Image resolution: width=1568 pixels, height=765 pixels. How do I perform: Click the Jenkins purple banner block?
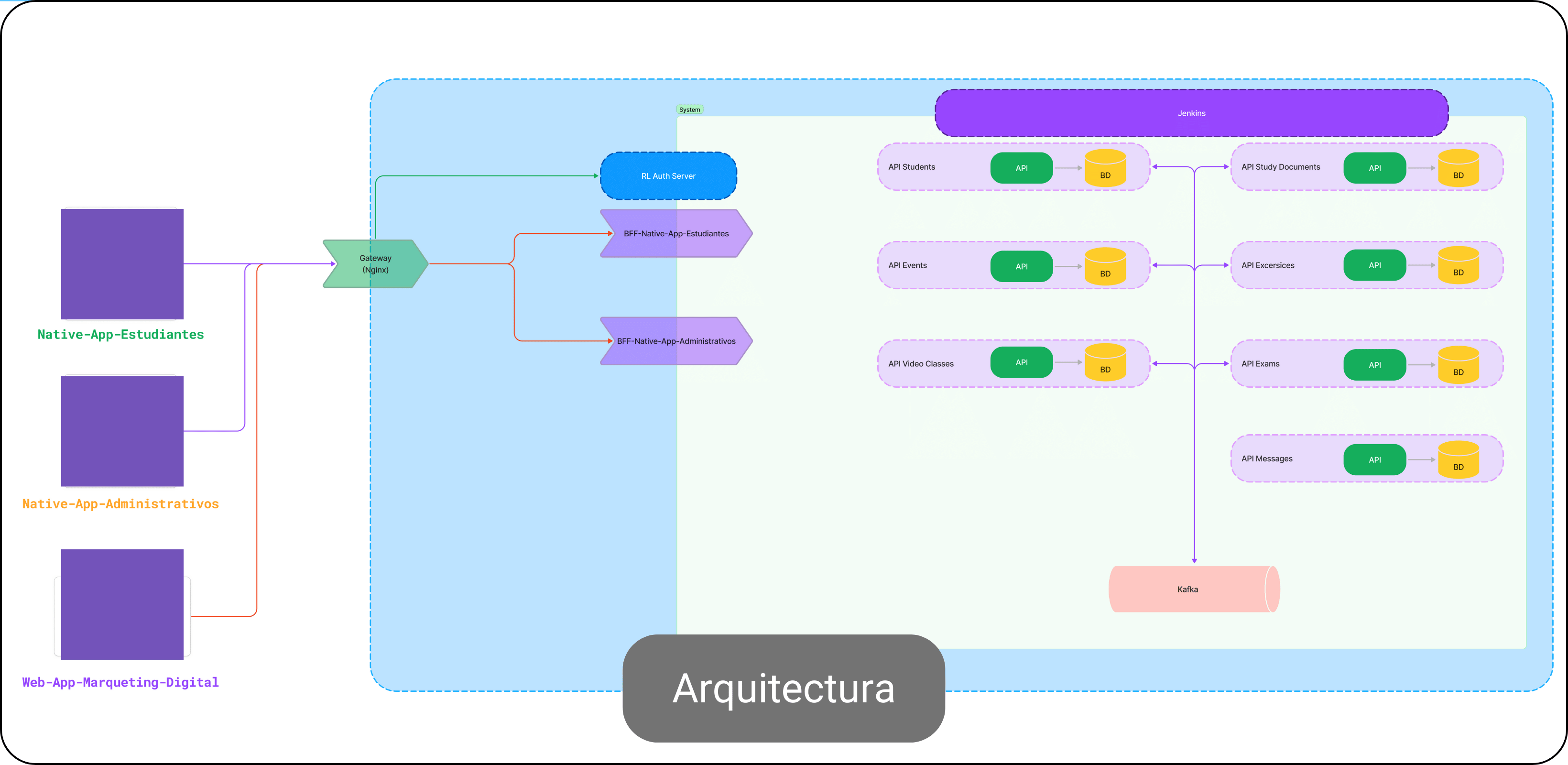(1191, 113)
